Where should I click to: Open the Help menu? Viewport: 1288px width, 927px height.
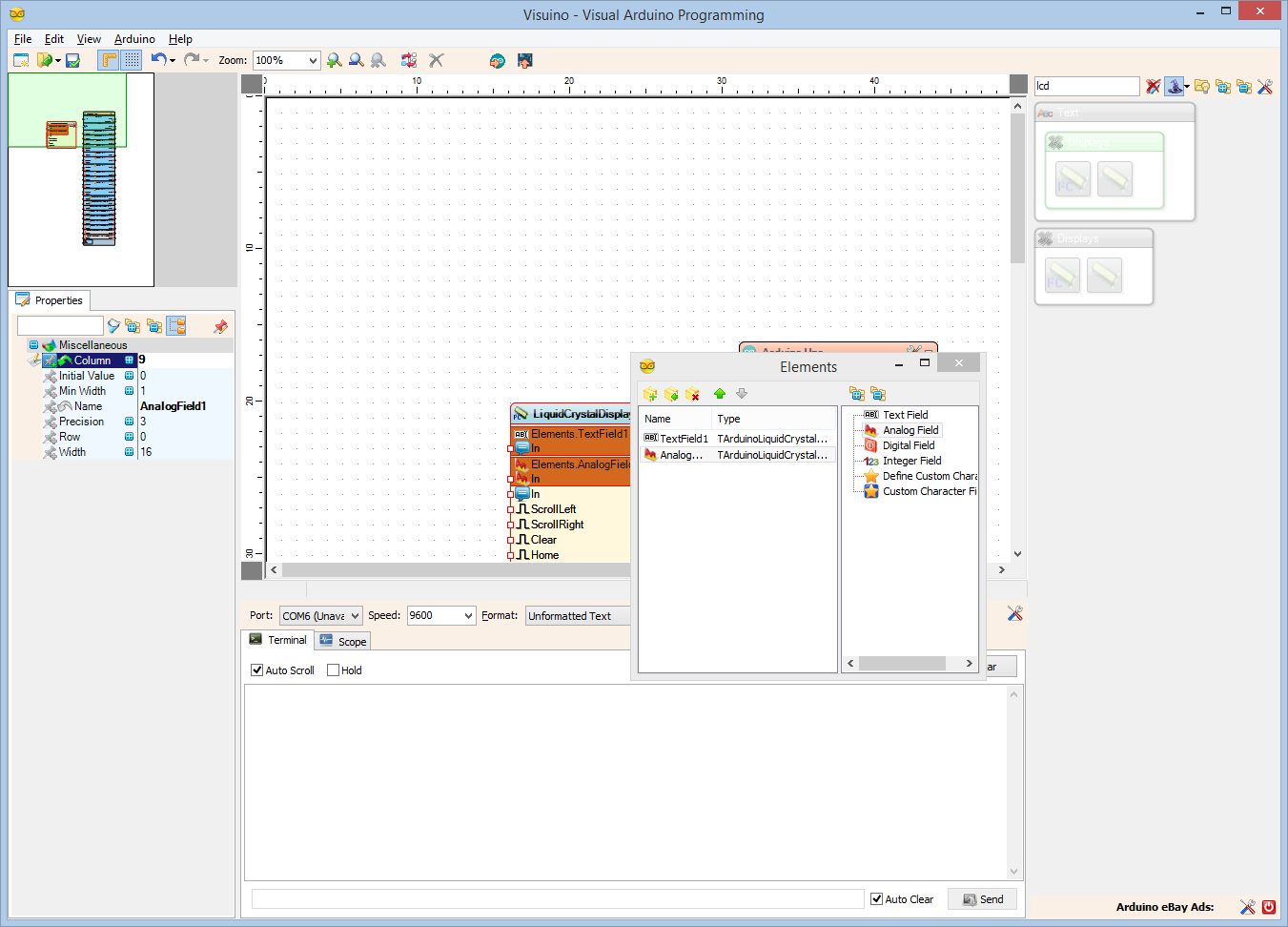coord(180,39)
